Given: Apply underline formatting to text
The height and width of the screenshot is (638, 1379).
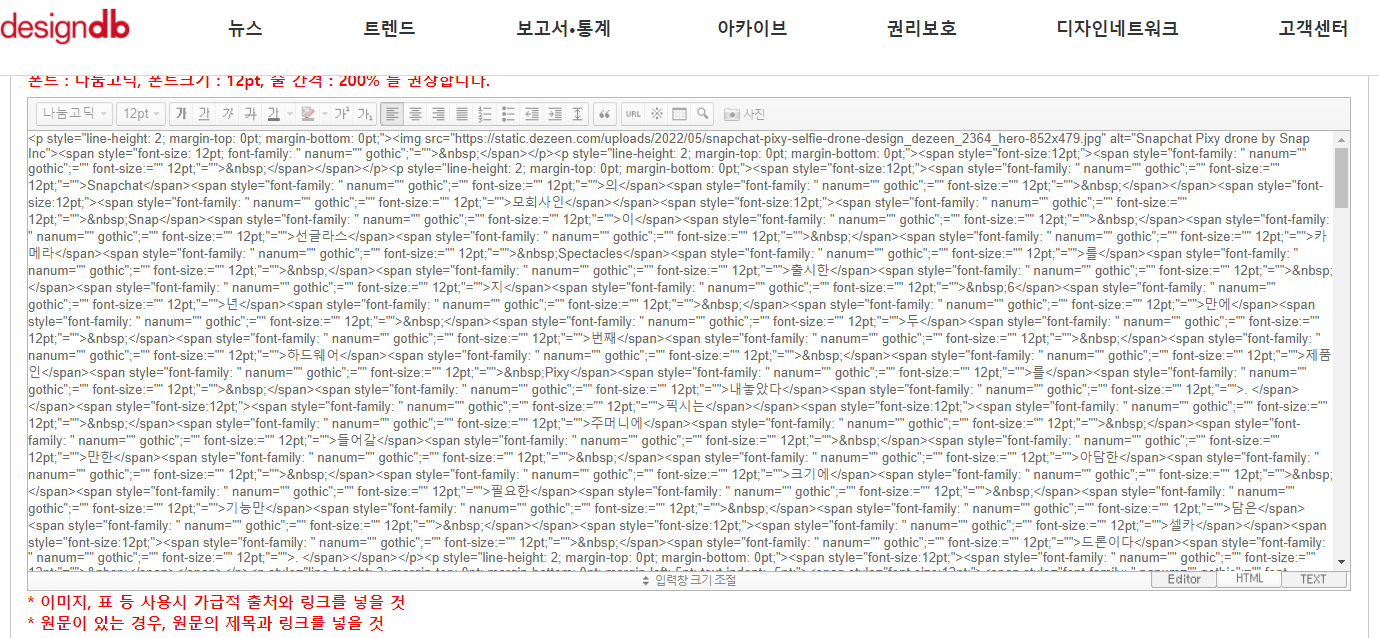Looking at the screenshot, I should coord(204,114).
